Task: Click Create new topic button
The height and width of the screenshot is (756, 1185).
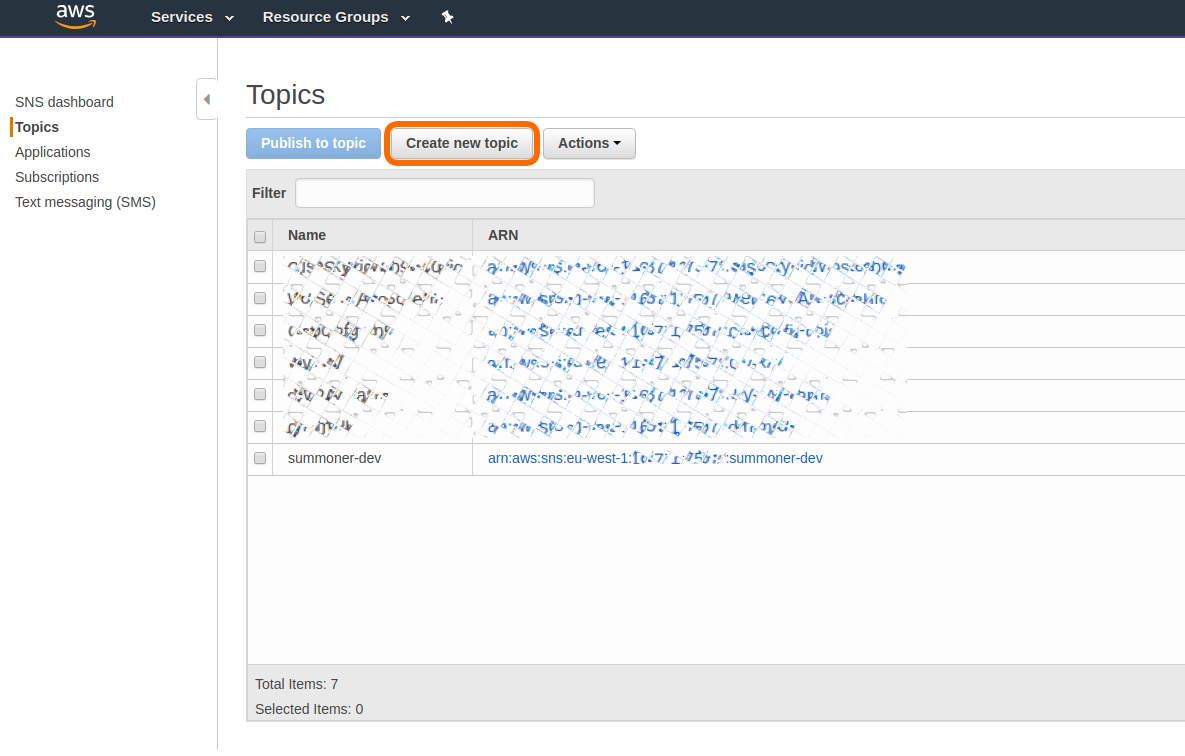Action: pos(462,143)
